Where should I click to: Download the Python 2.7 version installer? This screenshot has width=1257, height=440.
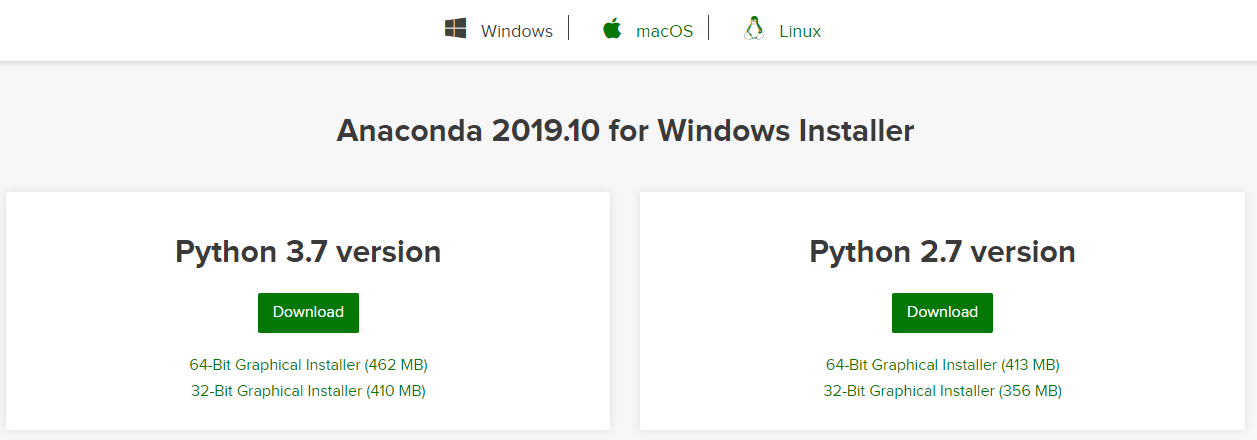click(x=942, y=312)
